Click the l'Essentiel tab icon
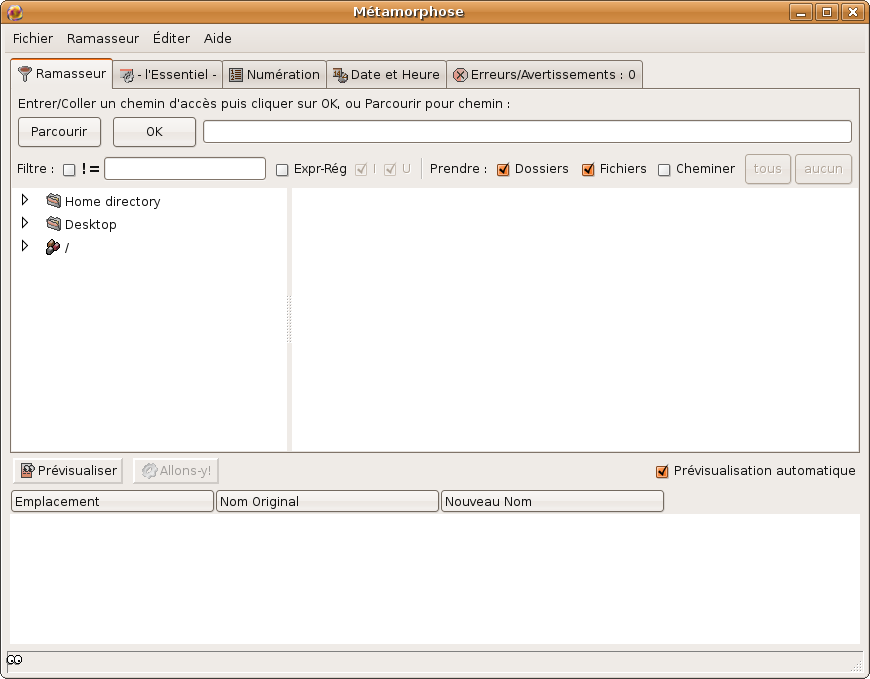Screen dimensions: 870x679 point(127,75)
